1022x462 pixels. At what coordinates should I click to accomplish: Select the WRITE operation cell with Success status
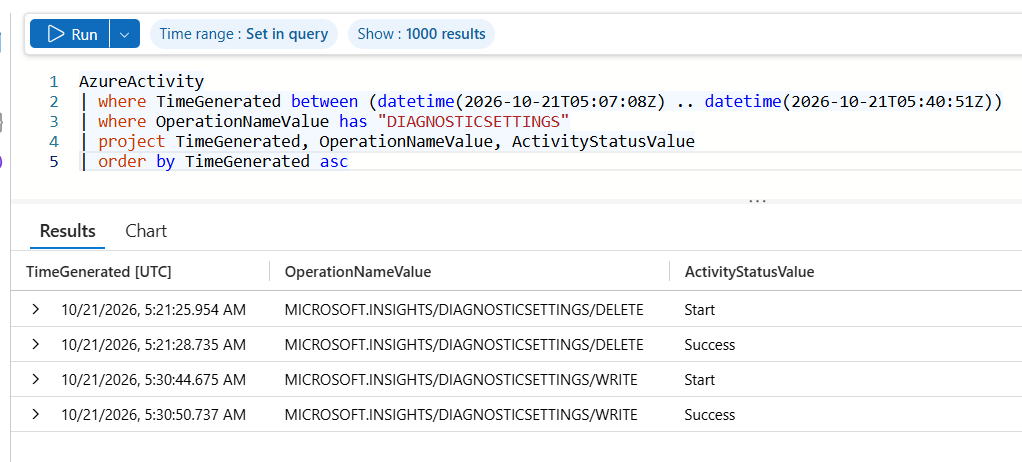coord(461,415)
